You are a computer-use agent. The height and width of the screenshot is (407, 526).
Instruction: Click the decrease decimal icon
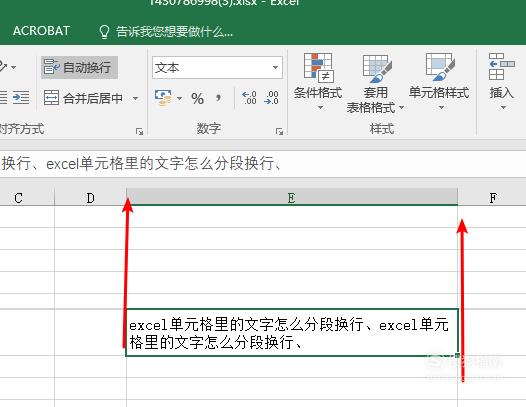[x=271, y=98]
